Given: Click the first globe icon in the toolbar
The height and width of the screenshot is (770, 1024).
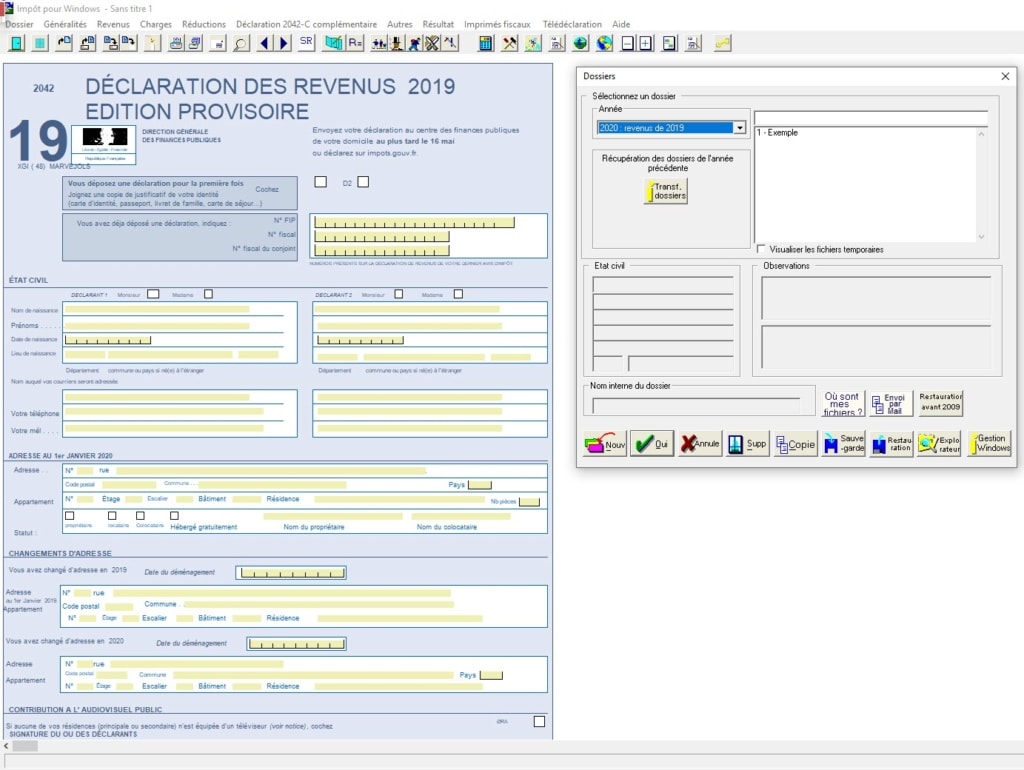Looking at the screenshot, I should click(x=582, y=43).
